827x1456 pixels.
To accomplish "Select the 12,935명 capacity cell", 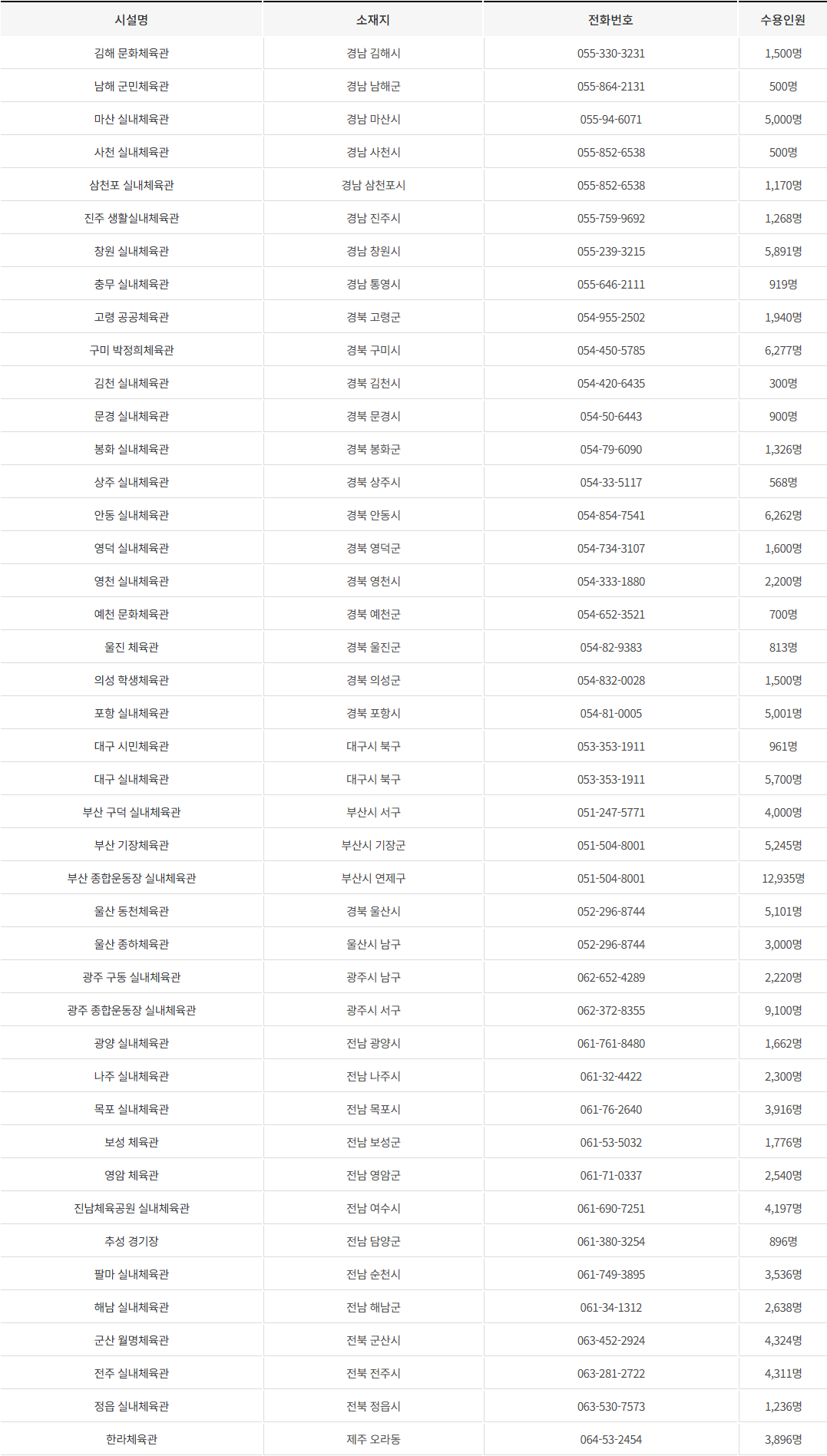I will 783,878.
